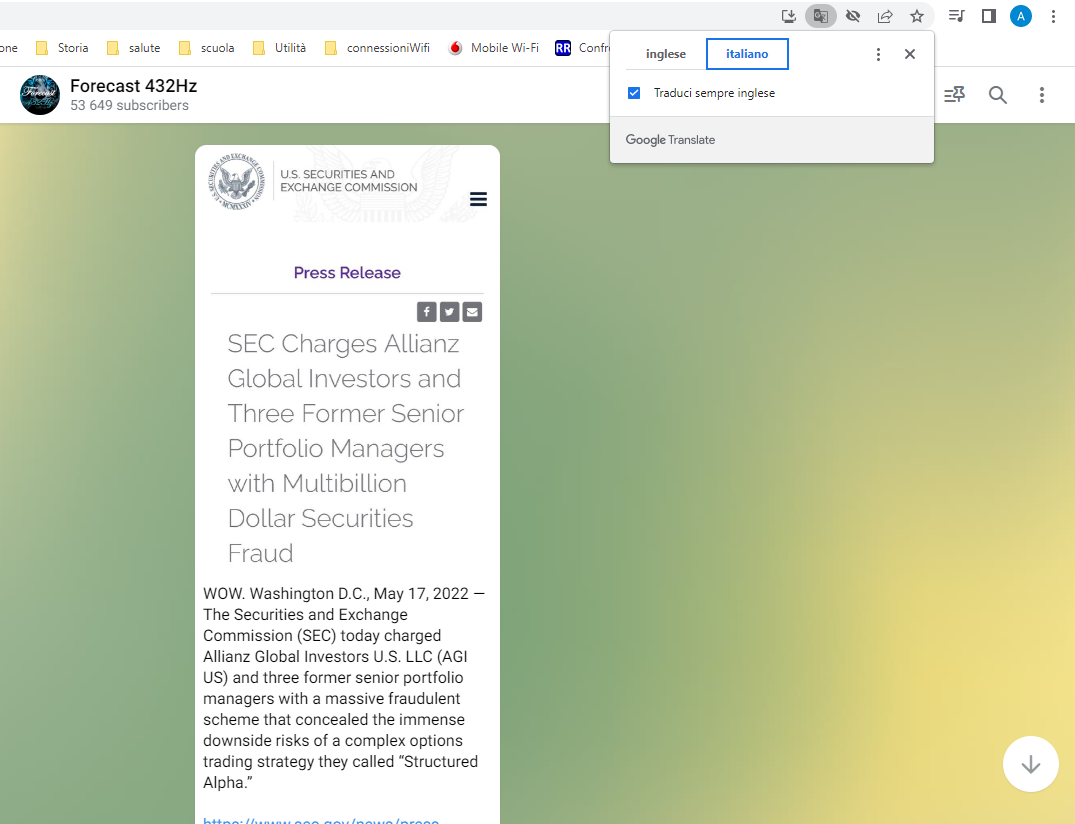Click the hamburger menu in SEC image

pyautogui.click(x=479, y=199)
